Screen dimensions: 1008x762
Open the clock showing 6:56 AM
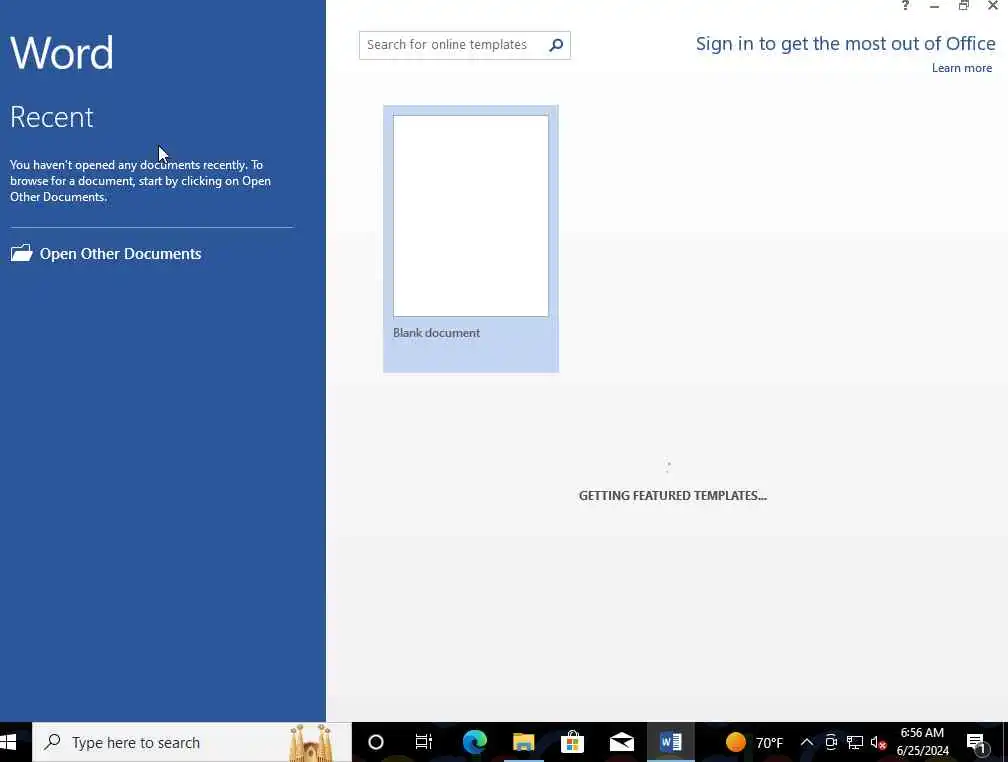pyautogui.click(x=922, y=742)
